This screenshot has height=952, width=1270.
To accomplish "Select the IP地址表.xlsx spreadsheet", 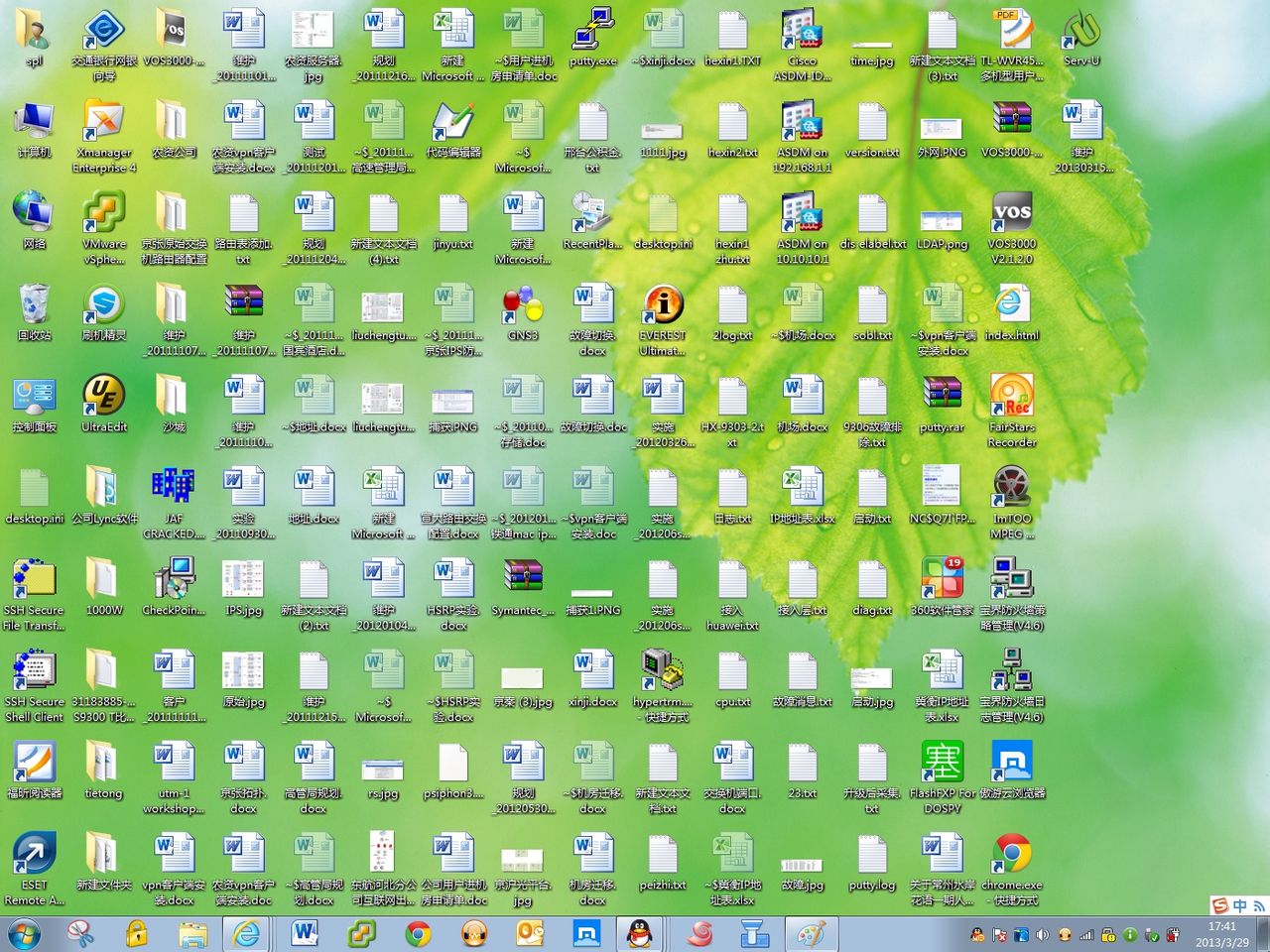I will (x=803, y=497).
